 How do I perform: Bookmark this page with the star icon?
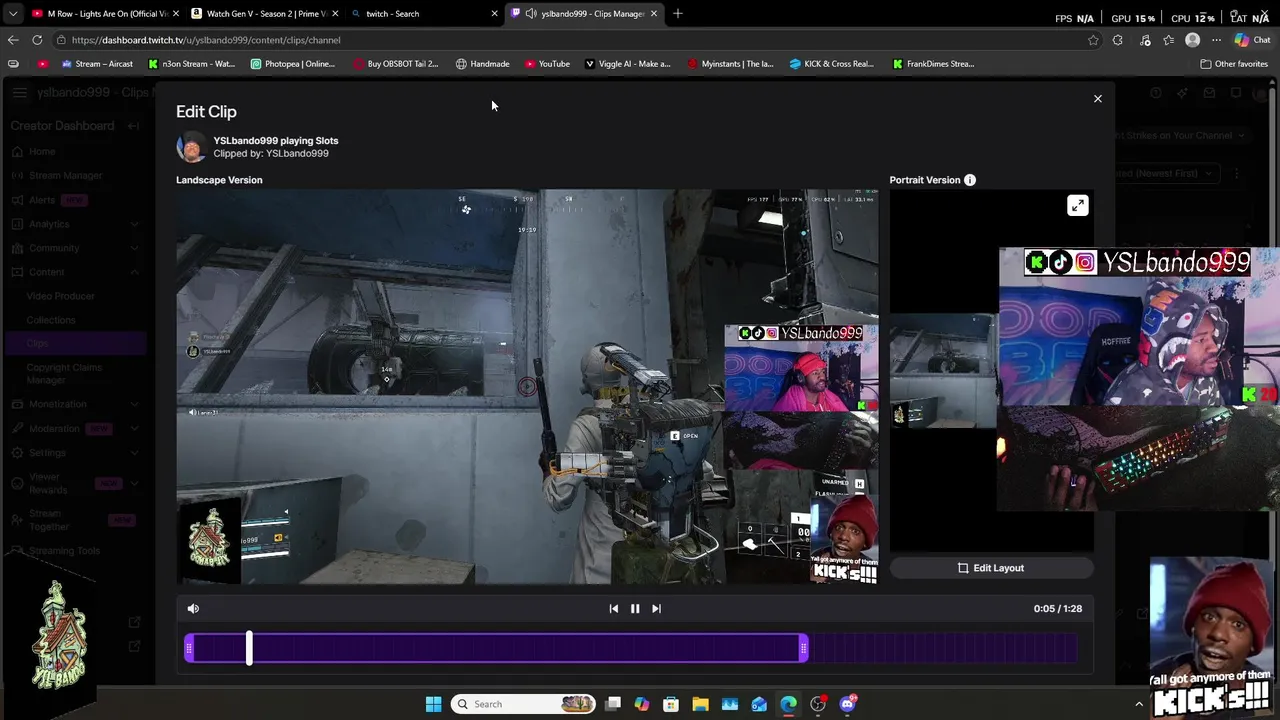[1093, 40]
